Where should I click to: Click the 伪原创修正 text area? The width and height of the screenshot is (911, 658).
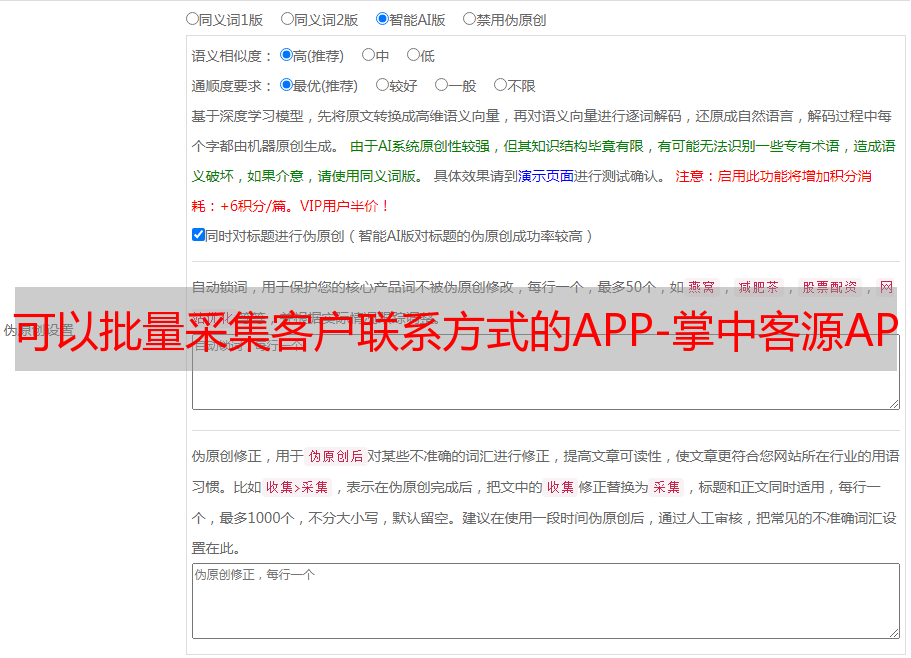pyautogui.click(x=545, y=600)
